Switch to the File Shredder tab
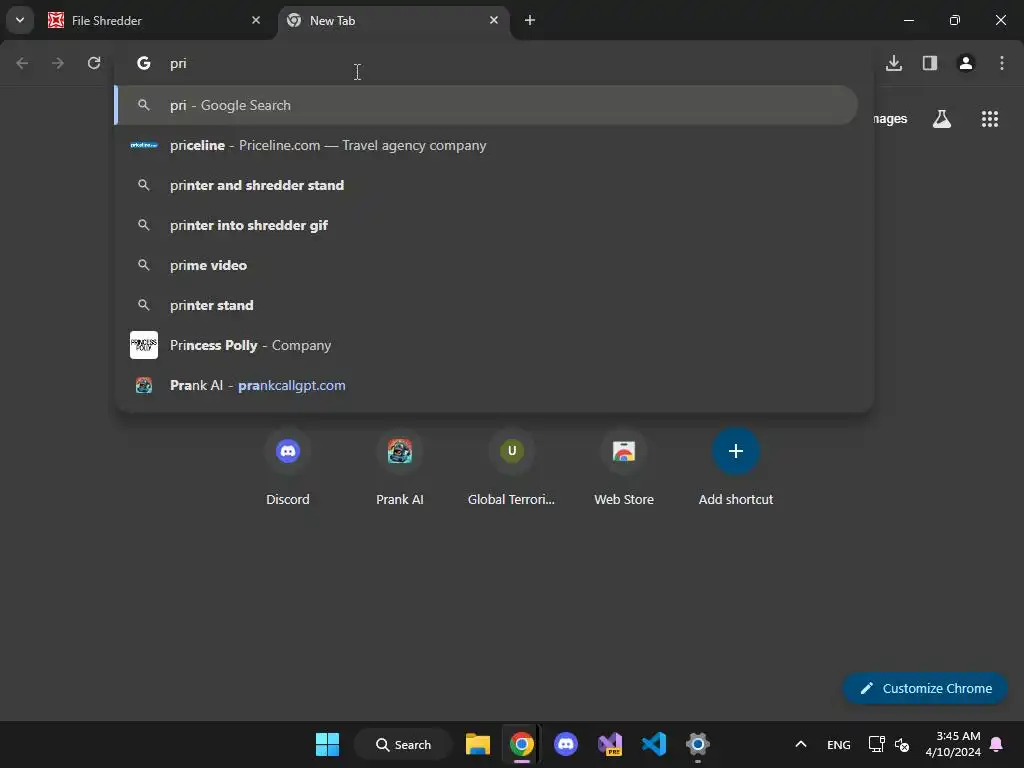This screenshot has height=768, width=1024. 153,20
